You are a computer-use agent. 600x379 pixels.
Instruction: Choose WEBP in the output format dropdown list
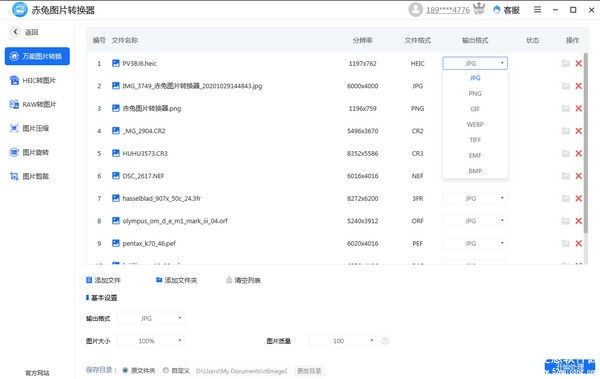pyautogui.click(x=475, y=124)
